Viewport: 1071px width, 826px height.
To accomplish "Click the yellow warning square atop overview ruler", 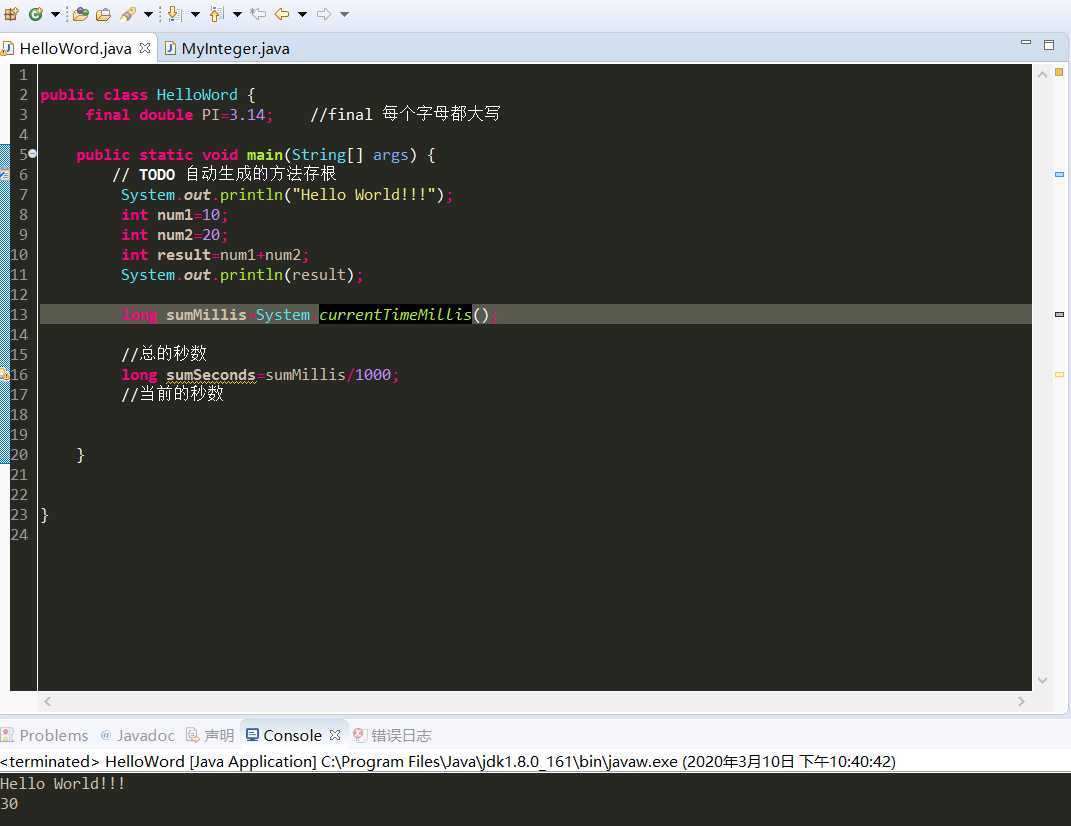I will (x=1059, y=72).
